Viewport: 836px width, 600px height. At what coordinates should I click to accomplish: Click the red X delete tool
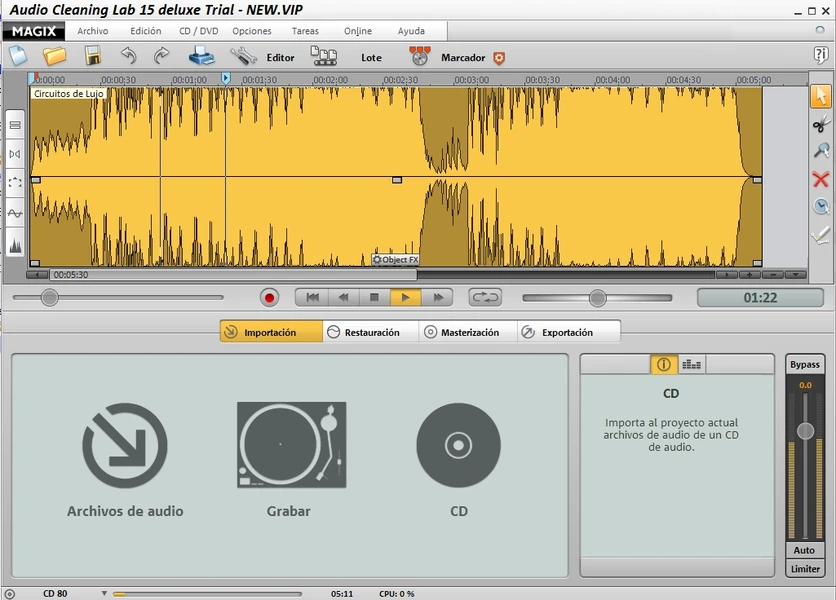click(821, 179)
